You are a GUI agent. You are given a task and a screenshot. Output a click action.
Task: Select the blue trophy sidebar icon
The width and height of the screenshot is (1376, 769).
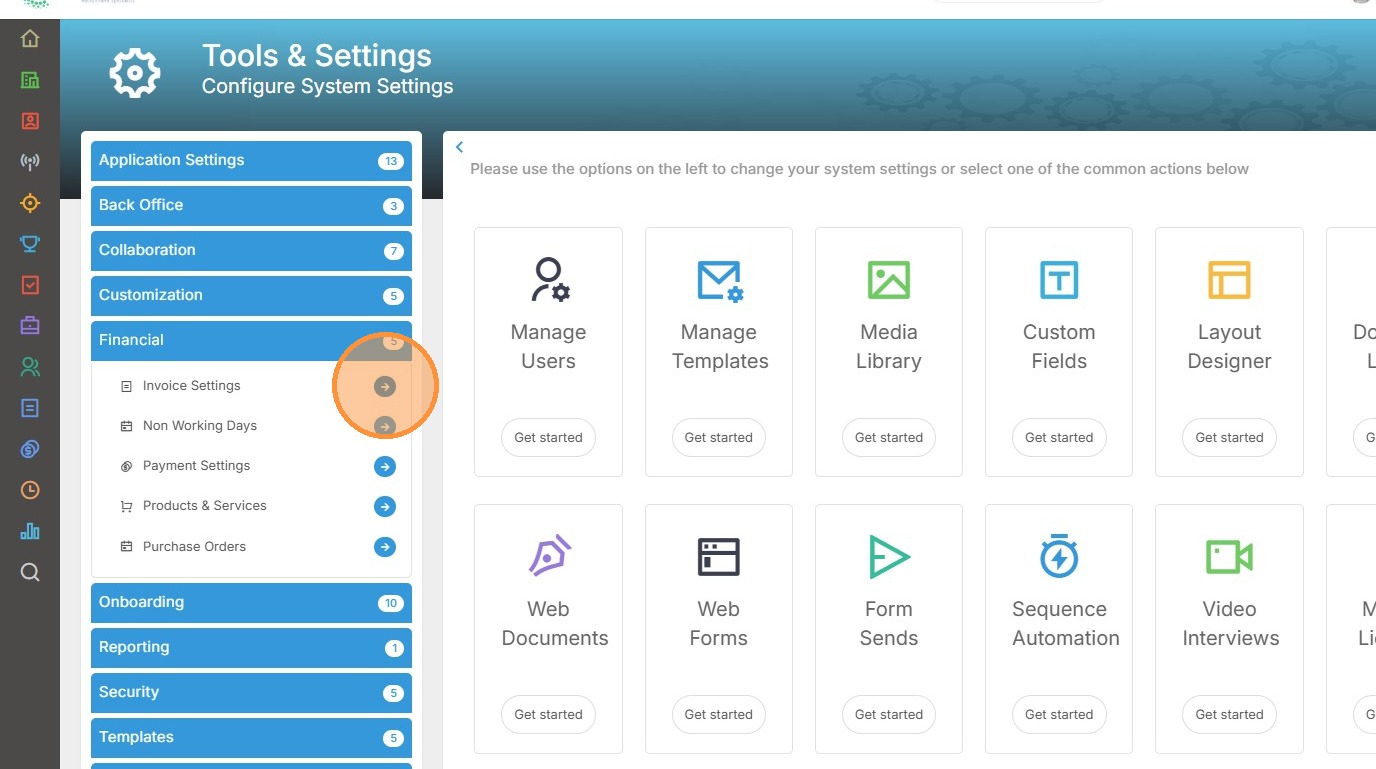pos(30,244)
